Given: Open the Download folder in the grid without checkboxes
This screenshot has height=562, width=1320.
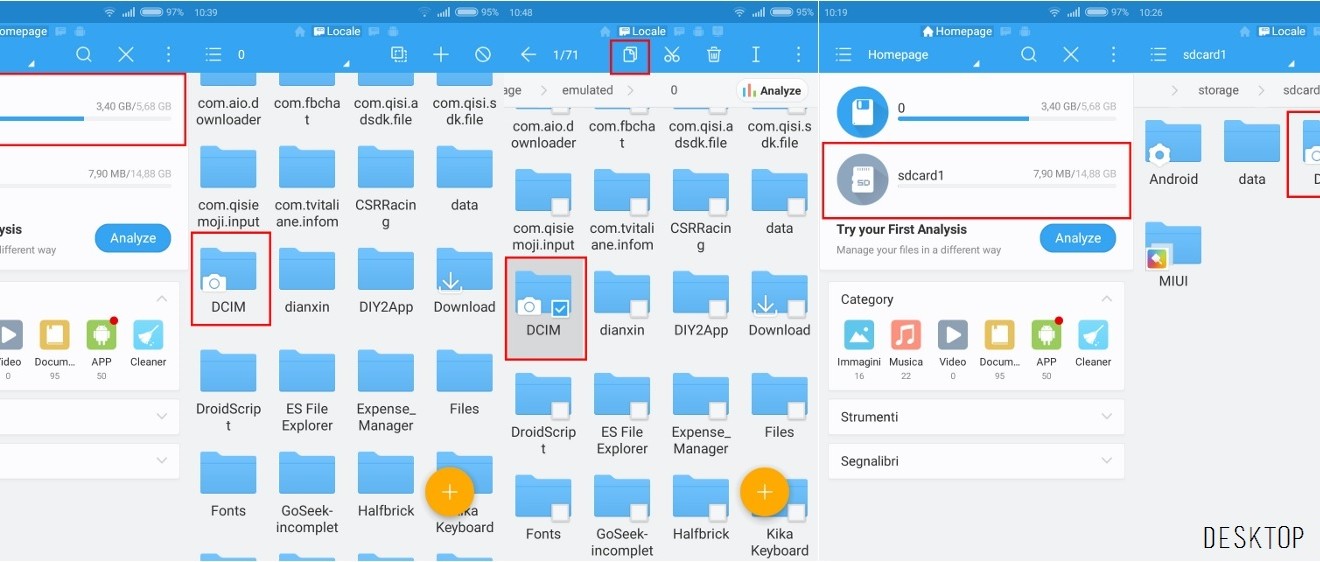Looking at the screenshot, I should click(x=464, y=271).
